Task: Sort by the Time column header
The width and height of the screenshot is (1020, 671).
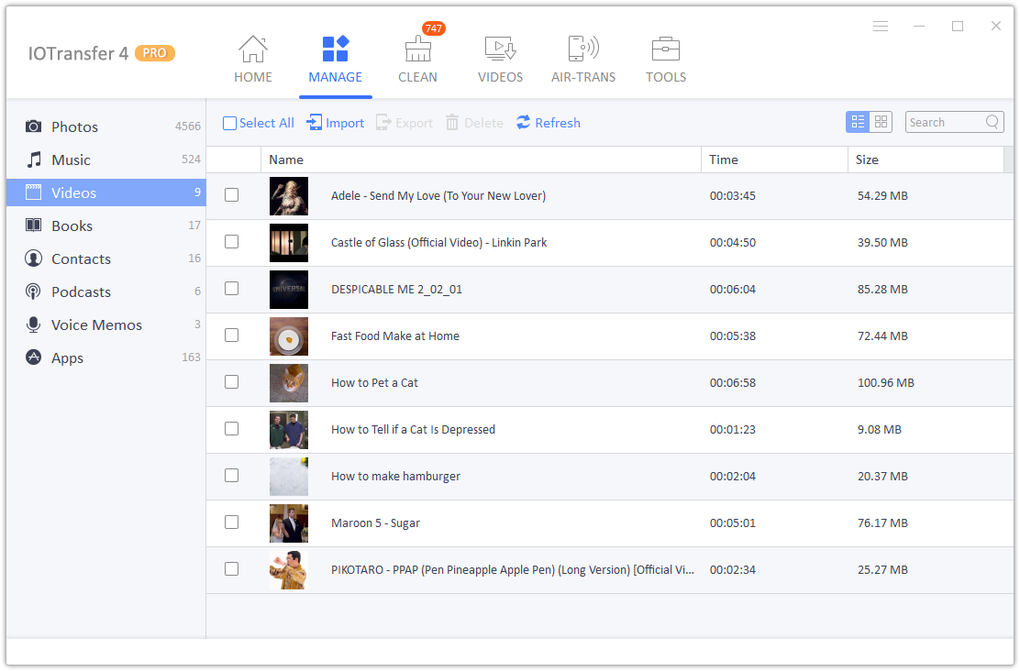Action: pos(774,160)
